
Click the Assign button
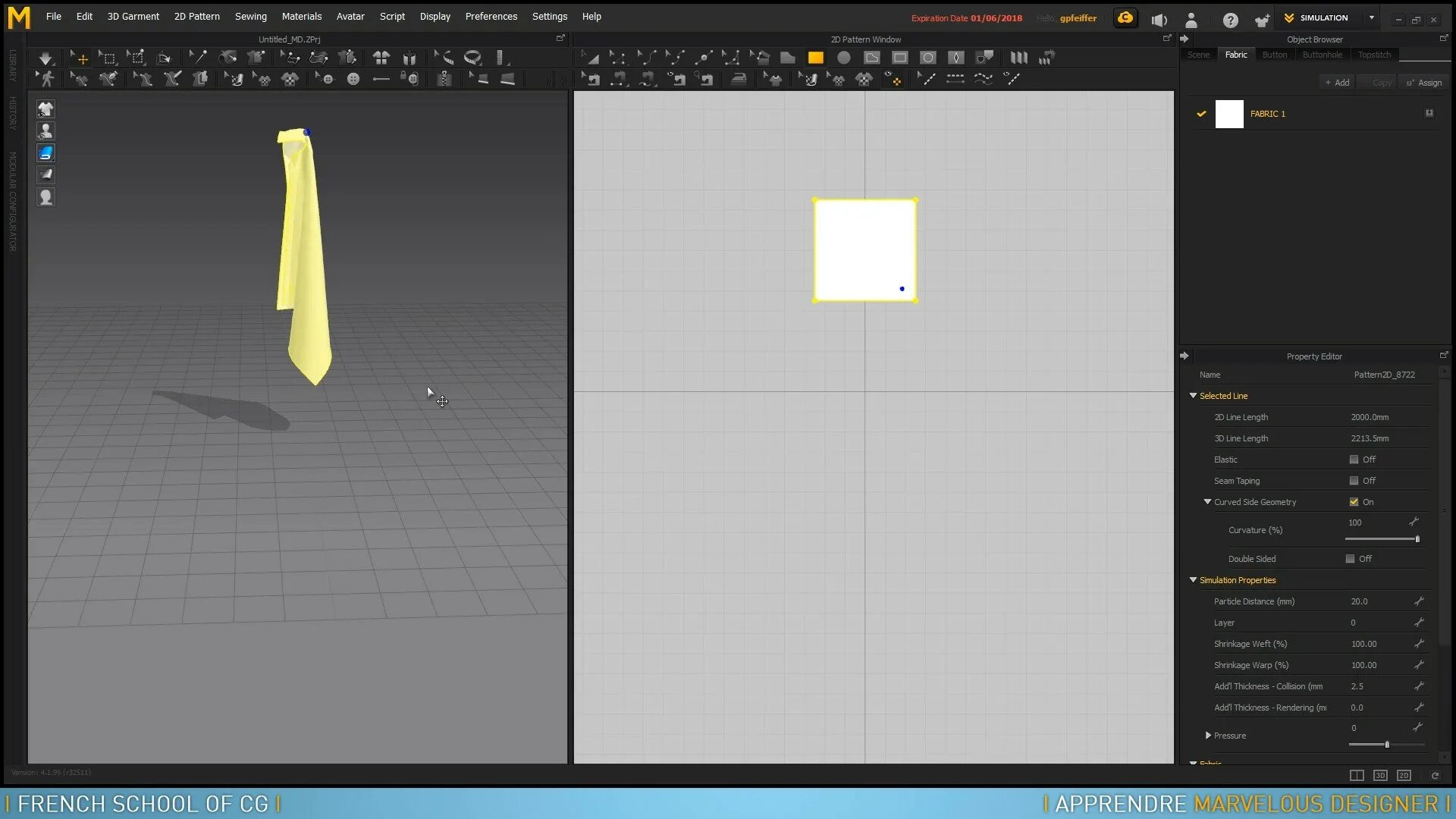[1424, 83]
